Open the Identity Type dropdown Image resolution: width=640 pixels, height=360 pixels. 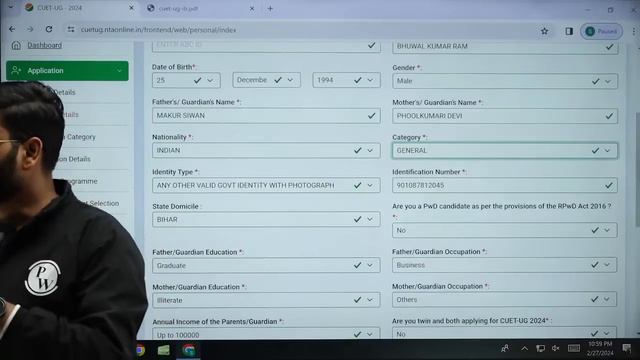[266, 185]
